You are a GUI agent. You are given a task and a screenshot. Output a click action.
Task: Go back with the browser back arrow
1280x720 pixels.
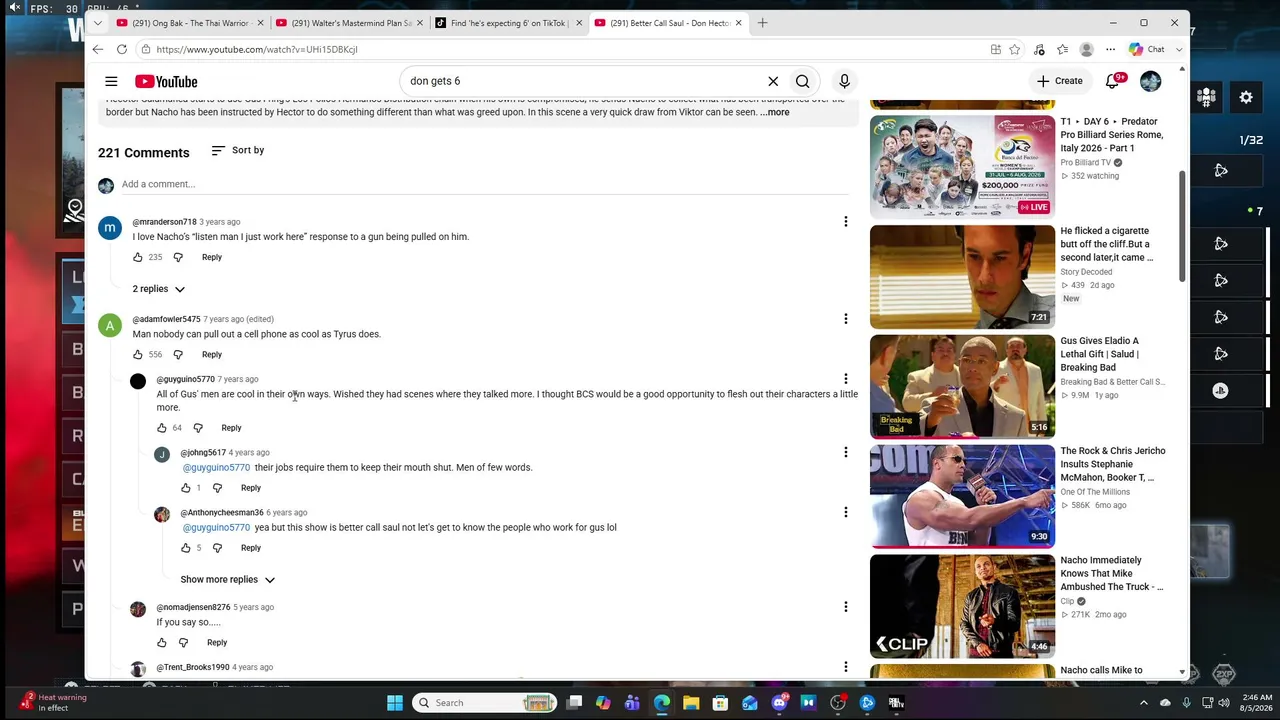[x=97, y=49]
